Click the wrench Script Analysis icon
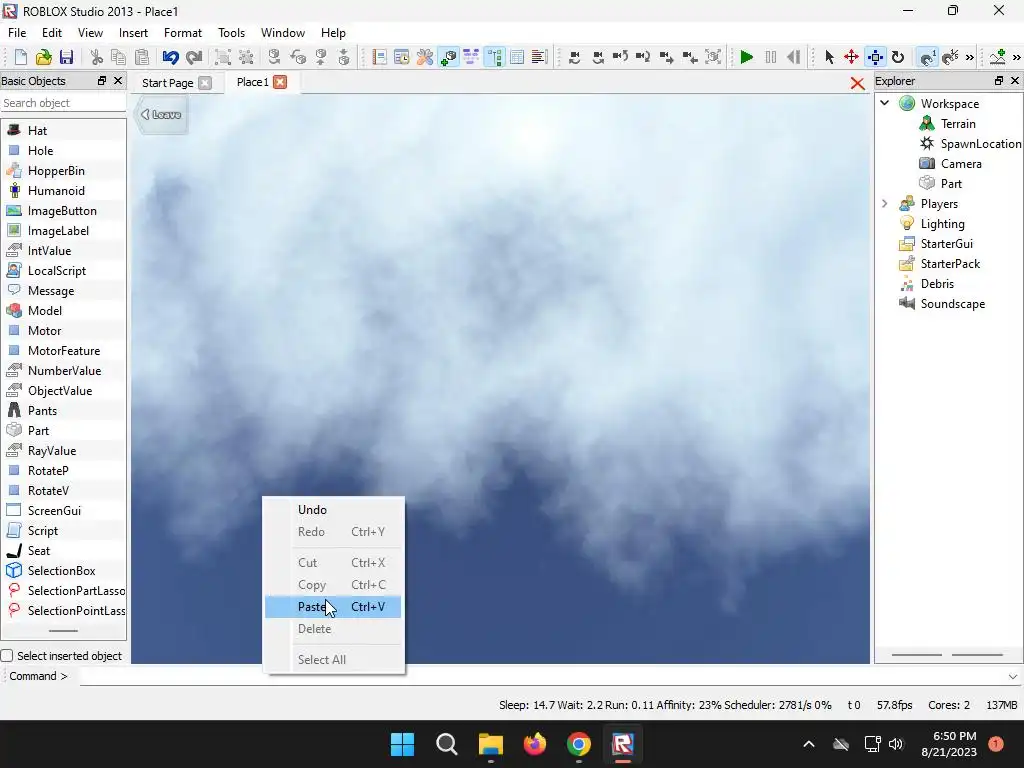Image resolution: width=1024 pixels, height=768 pixels. pyautogui.click(x=425, y=57)
